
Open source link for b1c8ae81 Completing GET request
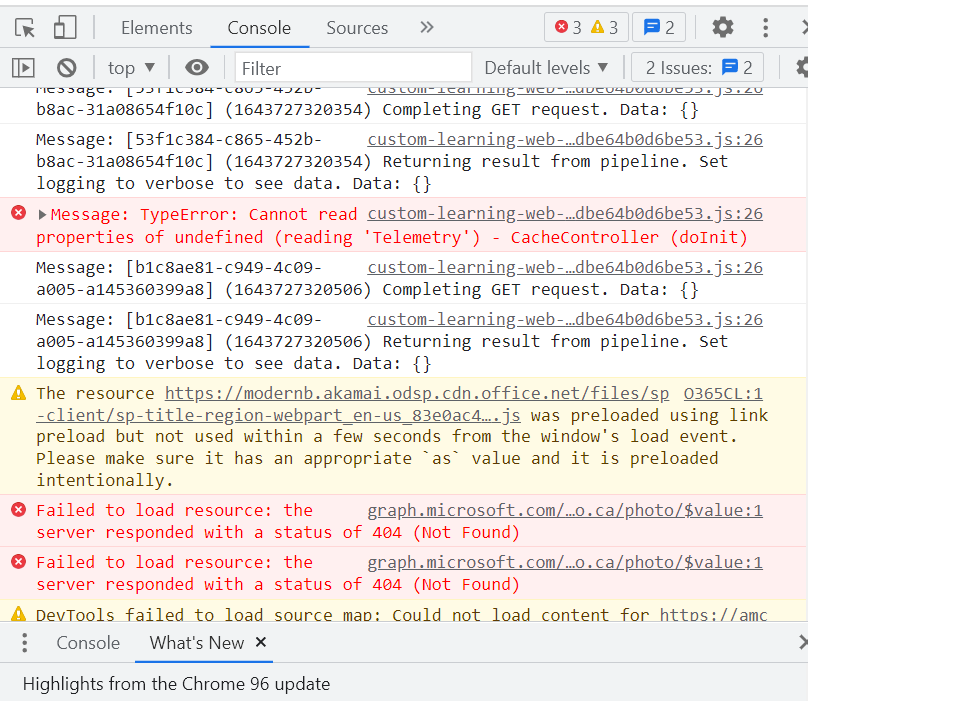(x=565, y=267)
